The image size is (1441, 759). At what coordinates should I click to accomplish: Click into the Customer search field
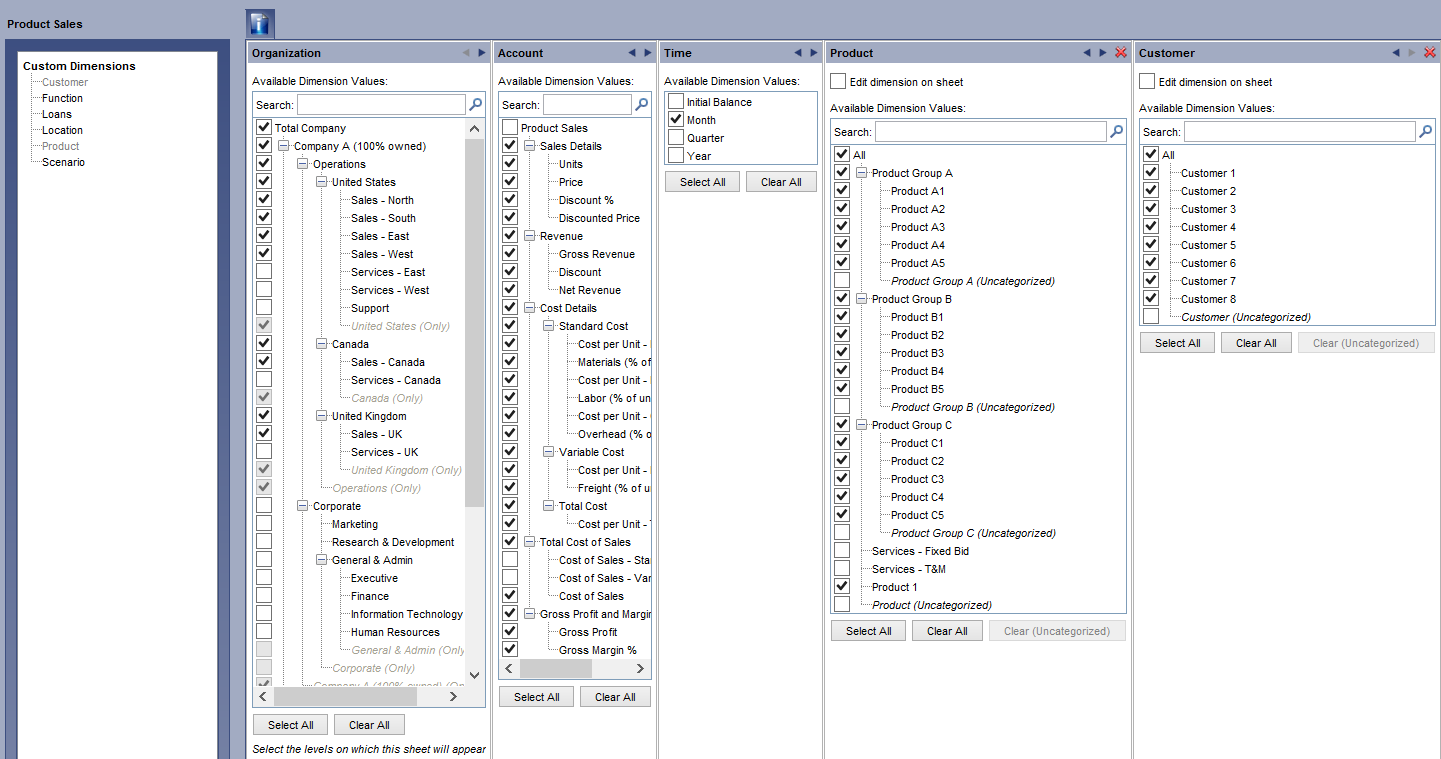1299,131
